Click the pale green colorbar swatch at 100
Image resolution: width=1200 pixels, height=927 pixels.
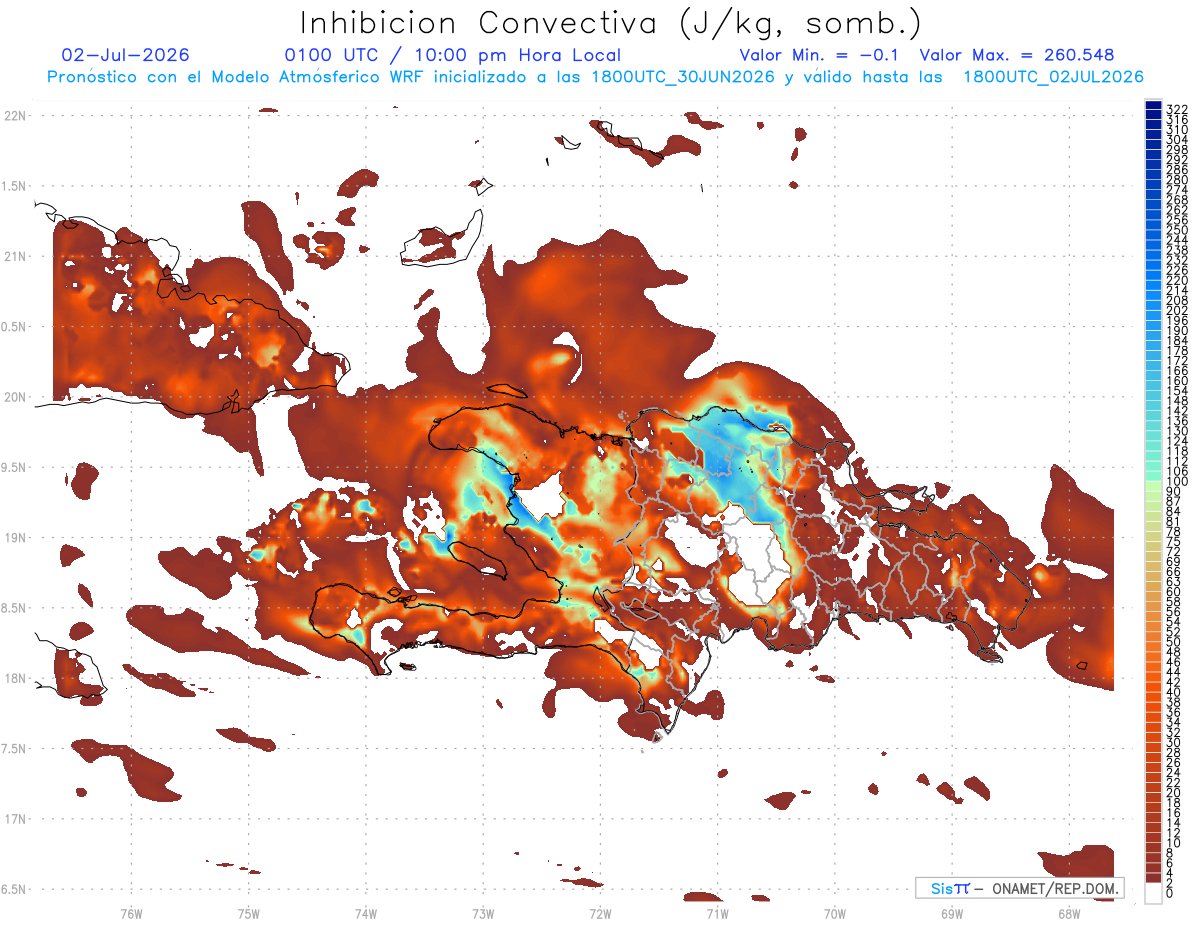[1153, 484]
